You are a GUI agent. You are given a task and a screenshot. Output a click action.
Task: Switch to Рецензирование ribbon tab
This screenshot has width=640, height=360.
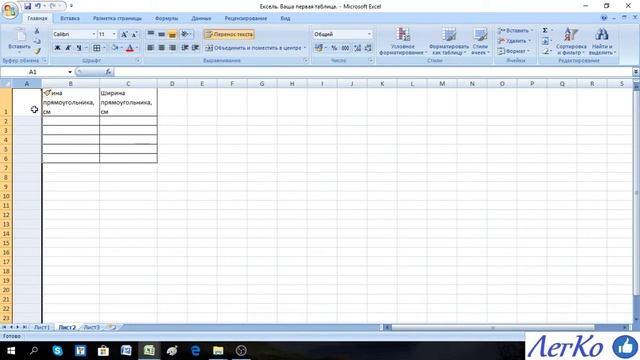(x=245, y=18)
